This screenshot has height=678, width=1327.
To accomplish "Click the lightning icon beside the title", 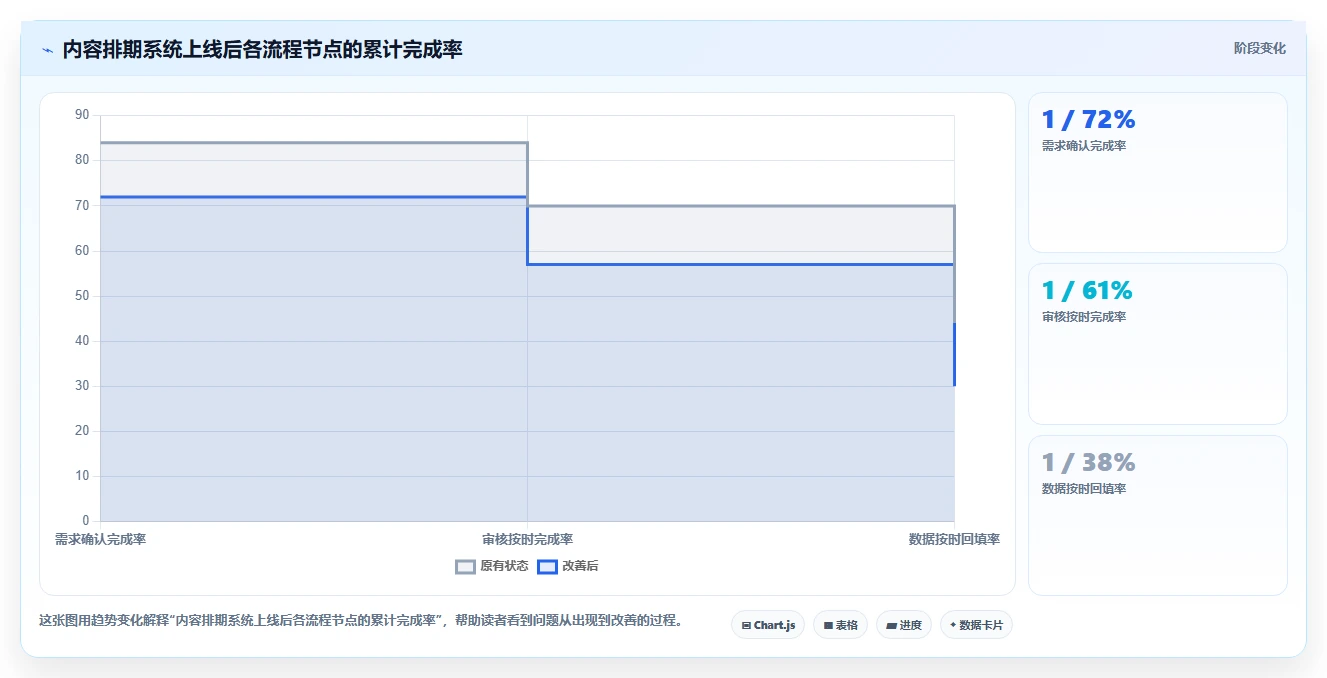I will pos(47,50).
